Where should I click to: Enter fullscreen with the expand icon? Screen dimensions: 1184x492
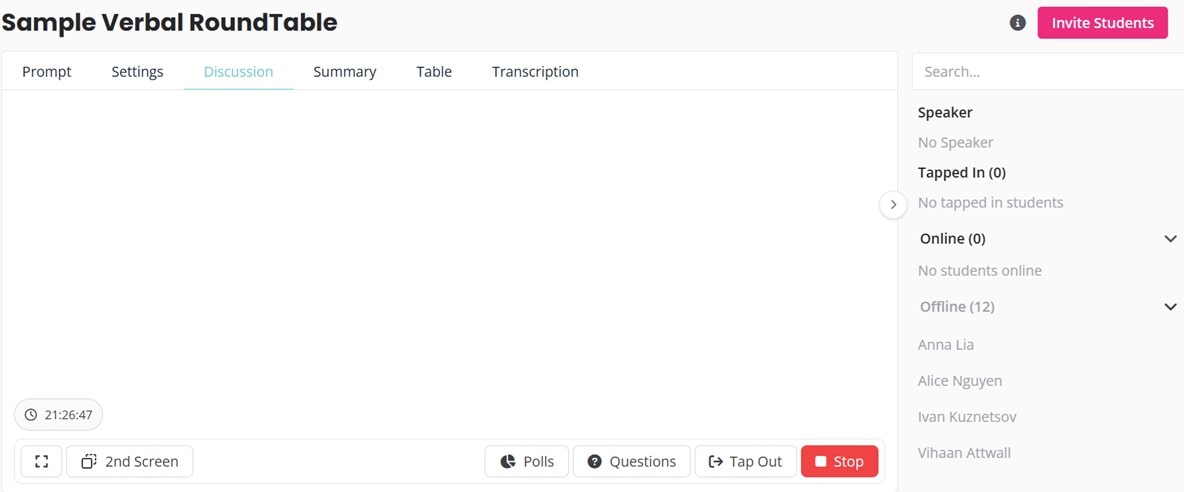click(42, 461)
